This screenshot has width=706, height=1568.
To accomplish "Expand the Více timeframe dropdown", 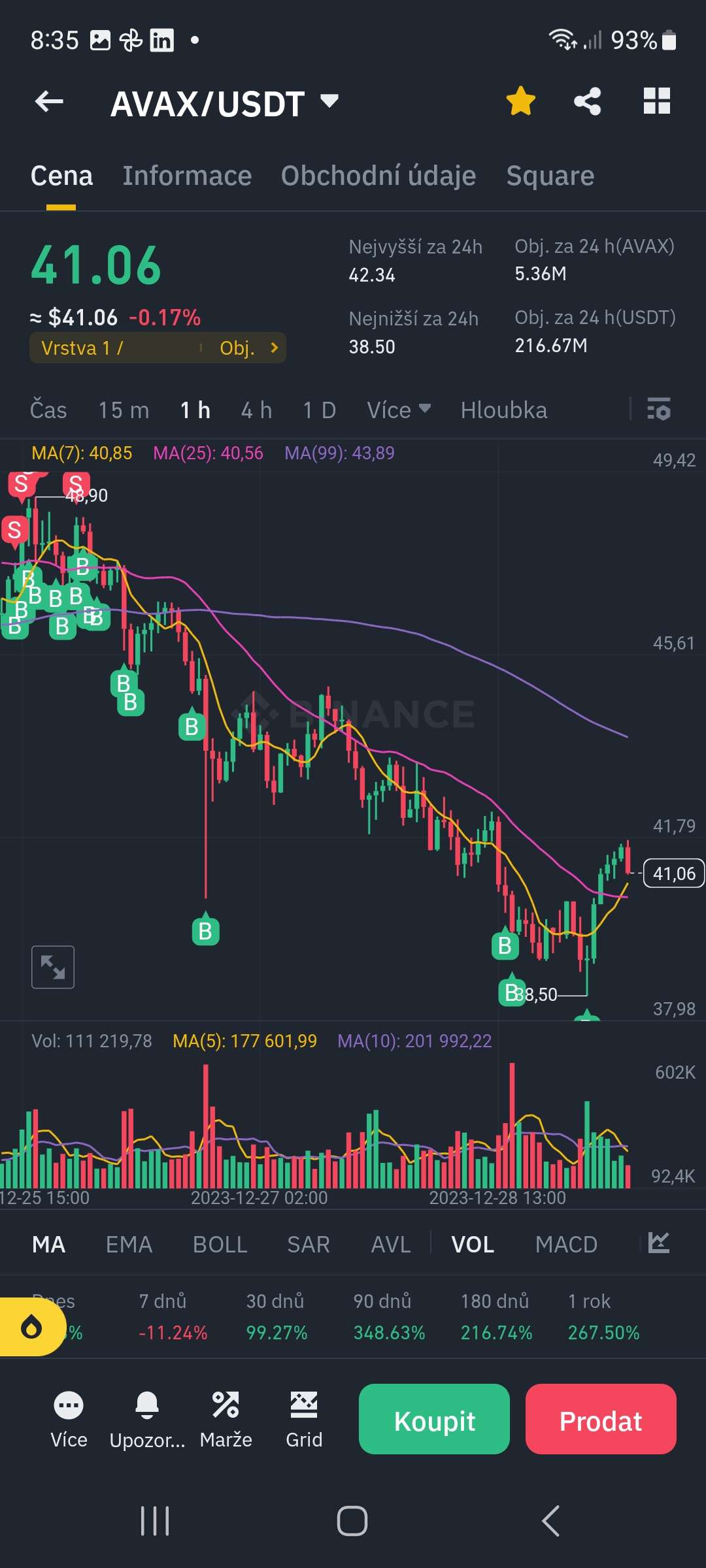I will [x=399, y=410].
